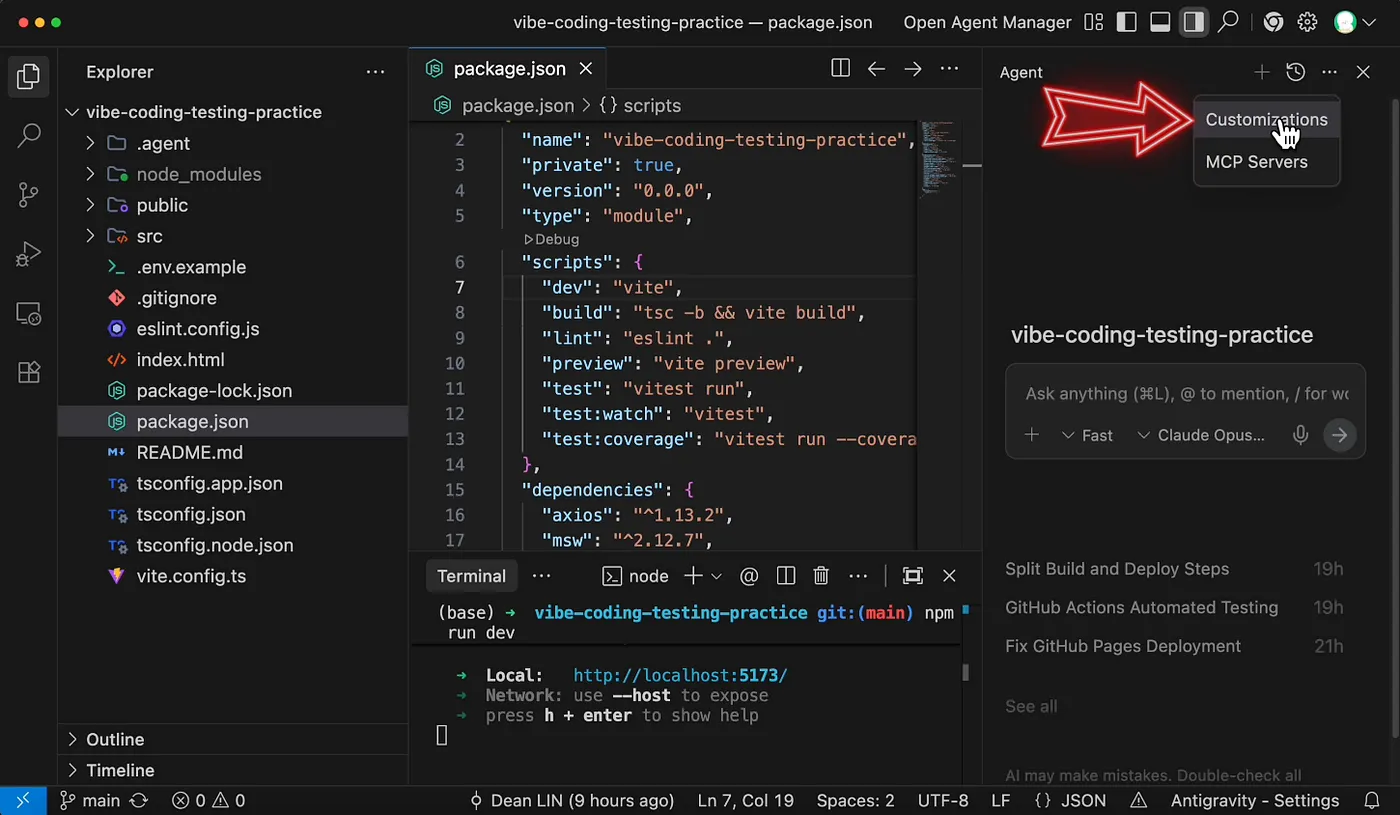The width and height of the screenshot is (1400, 815).
Task: Select Customizations from the menu
Action: click(1266, 119)
